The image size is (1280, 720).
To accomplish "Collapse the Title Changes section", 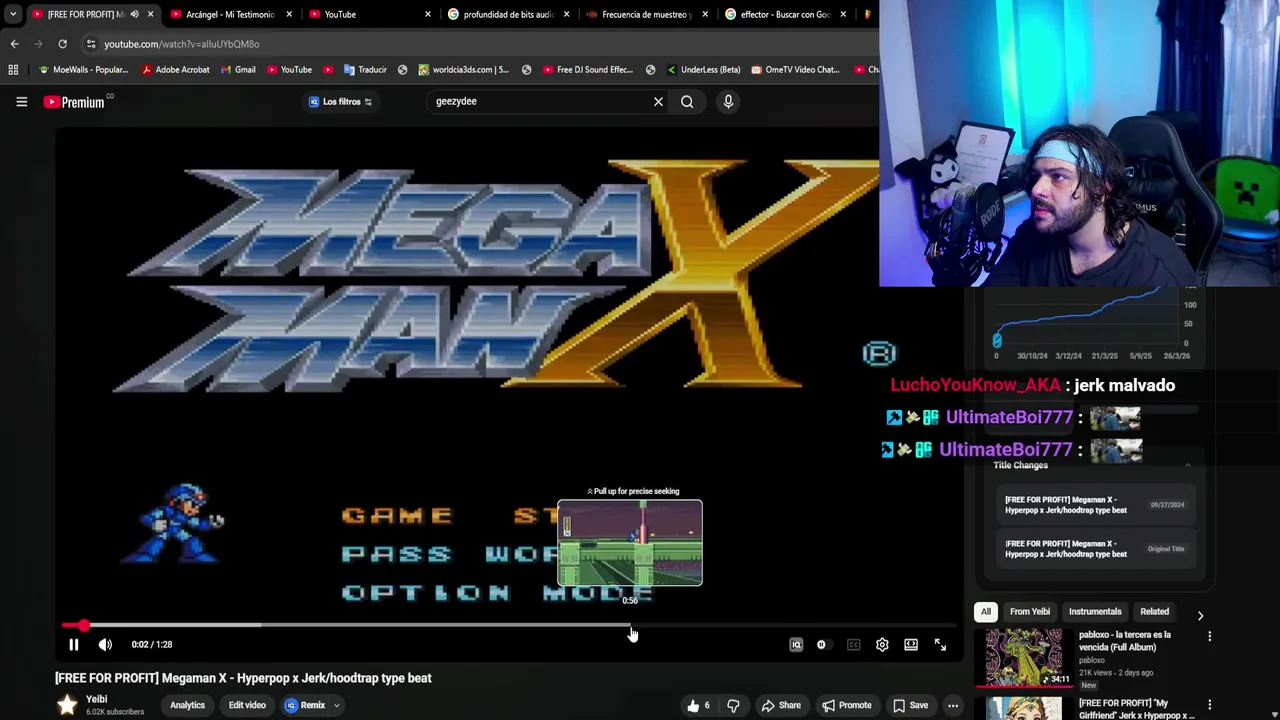I will (1188, 465).
